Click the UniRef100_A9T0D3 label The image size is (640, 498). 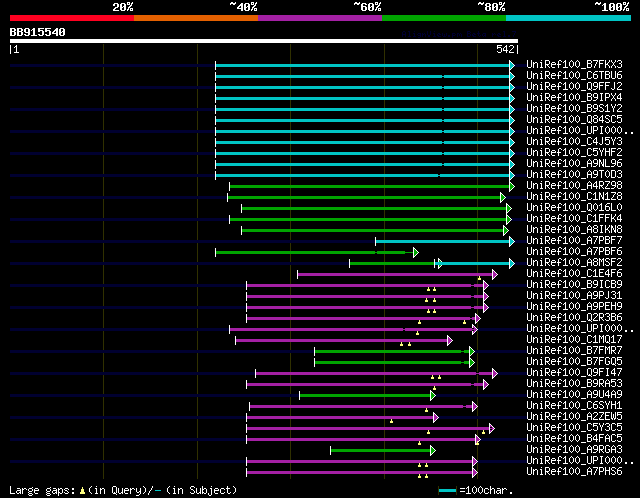point(574,175)
